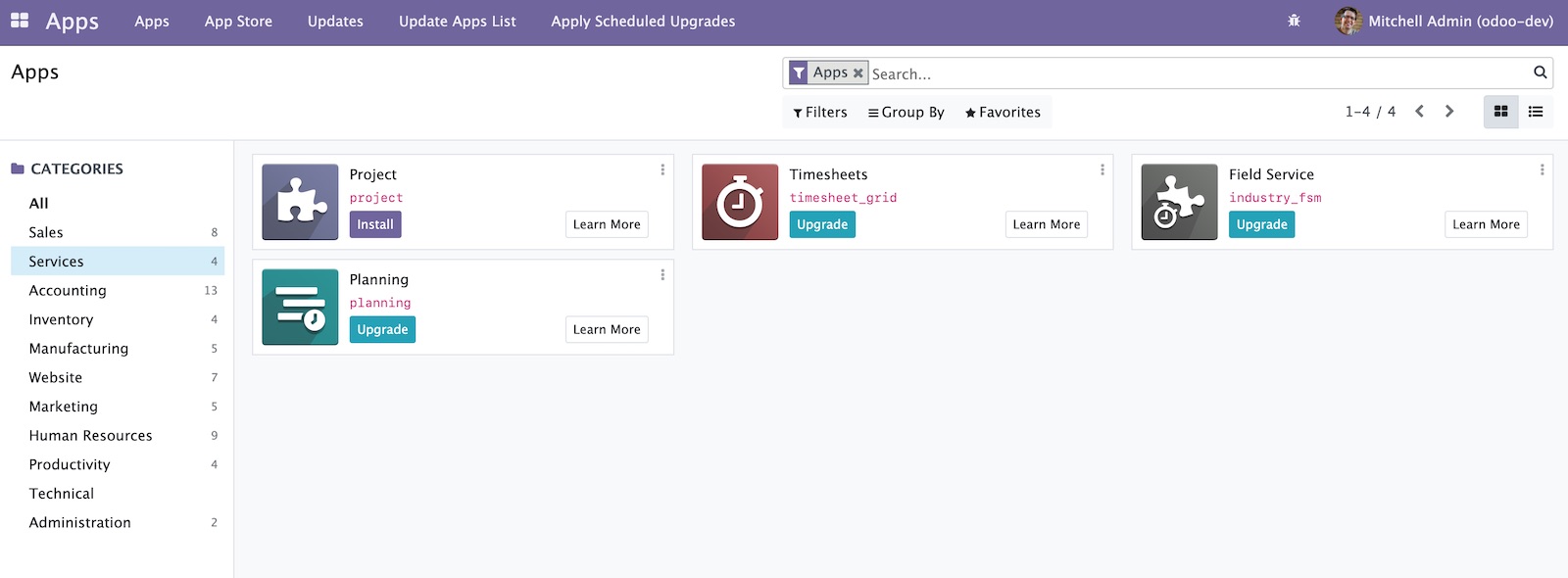This screenshot has height=578, width=1568.
Task: Click the Project app puzzle icon
Action: [x=300, y=202]
